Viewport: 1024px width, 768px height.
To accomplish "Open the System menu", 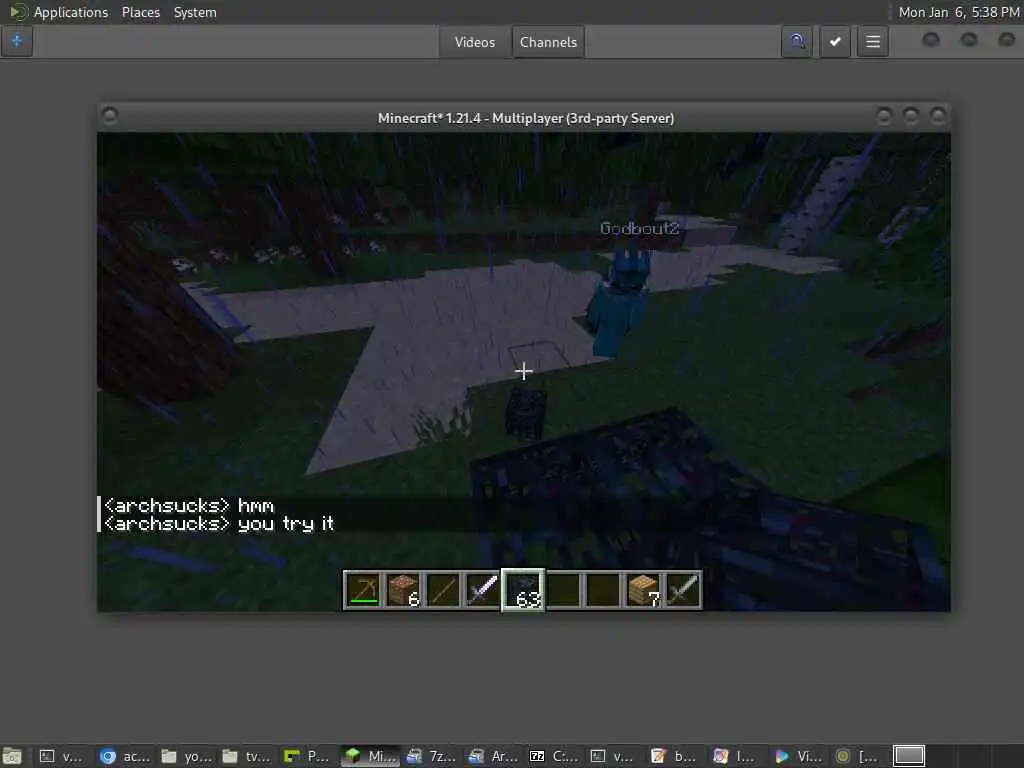I will 195,12.
